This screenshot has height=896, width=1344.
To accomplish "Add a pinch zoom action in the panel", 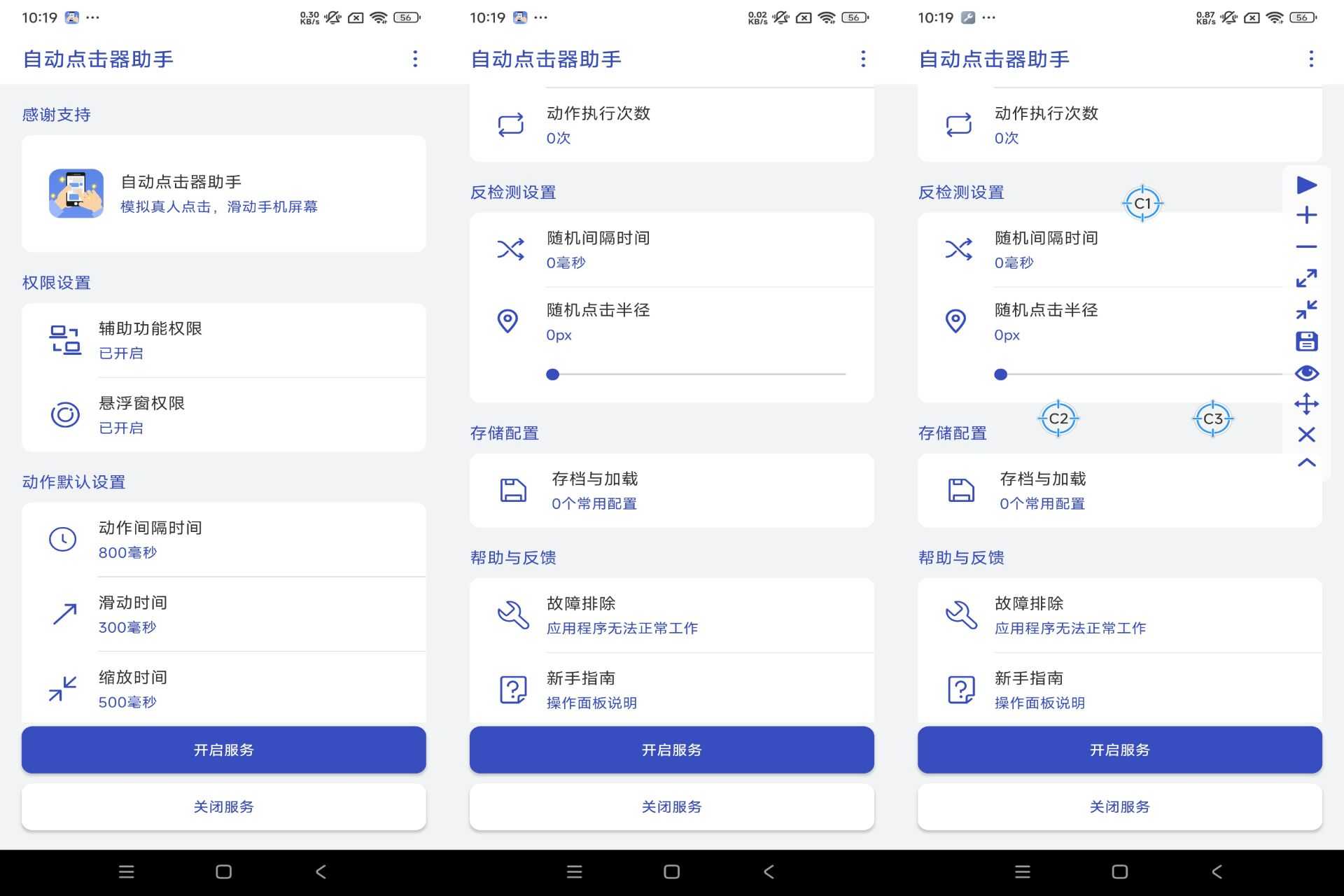I will 1306,309.
